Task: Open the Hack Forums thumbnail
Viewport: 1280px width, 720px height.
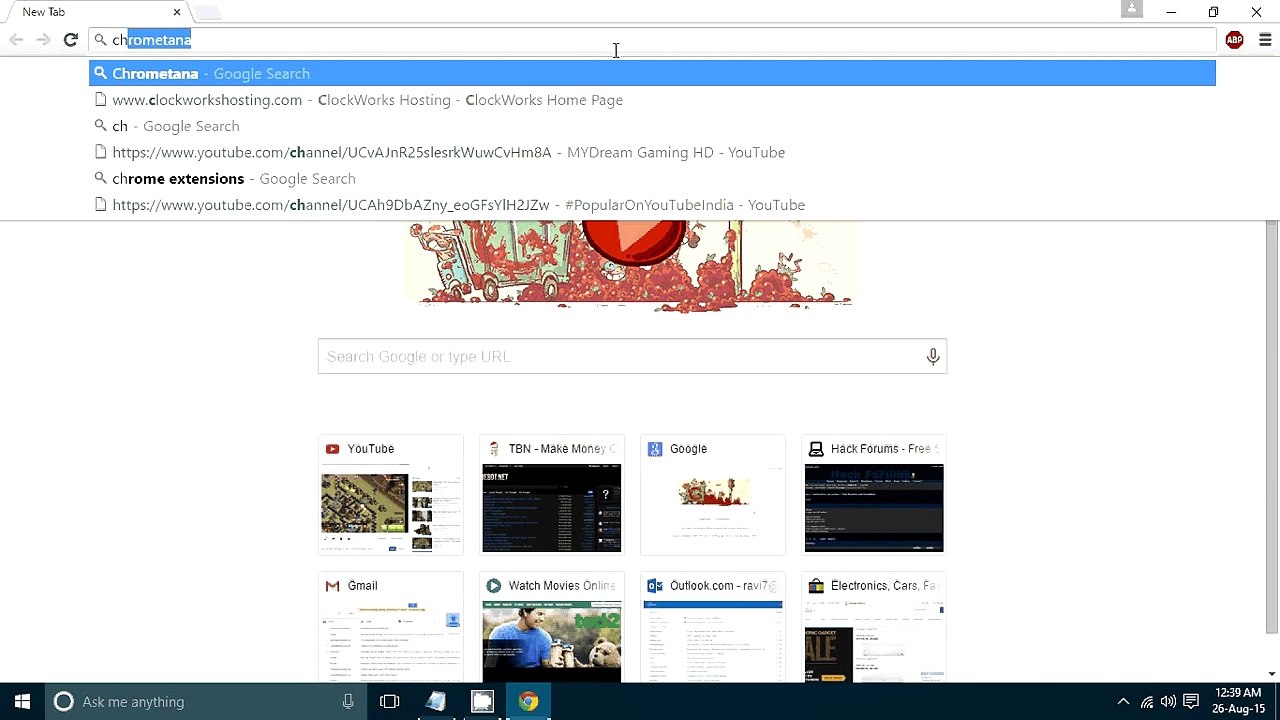Action: [874, 495]
